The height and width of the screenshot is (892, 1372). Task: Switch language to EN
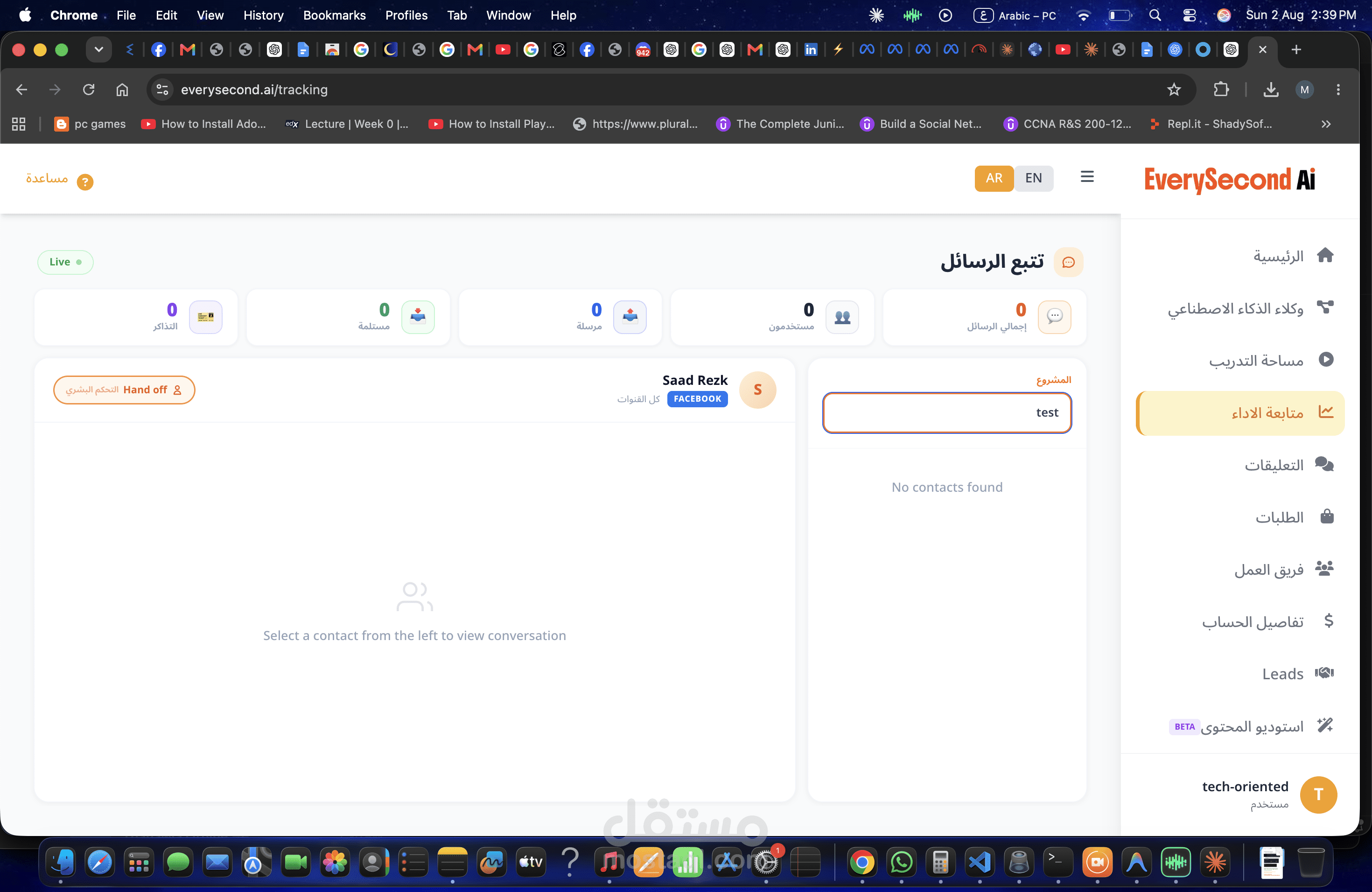pyautogui.click(x=1034, y=178)
